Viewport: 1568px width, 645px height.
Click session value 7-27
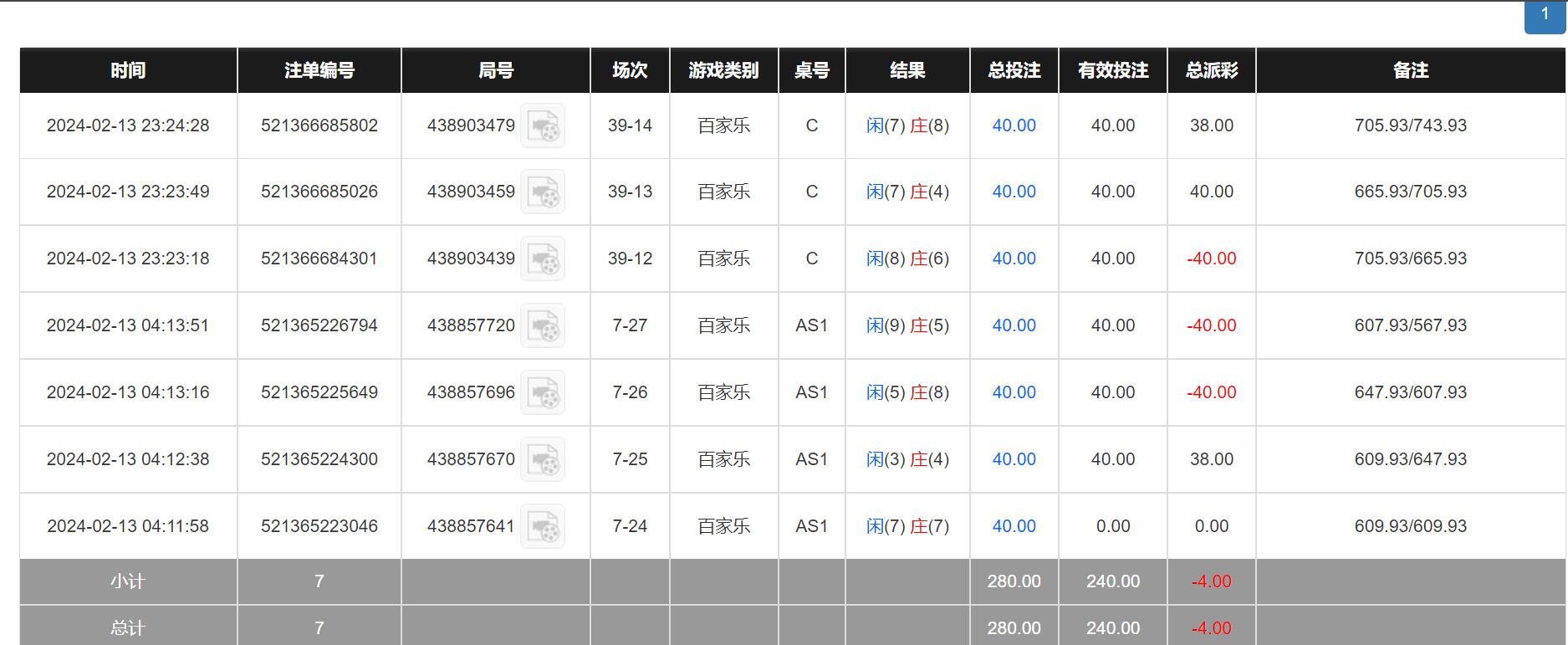point(630,325)
